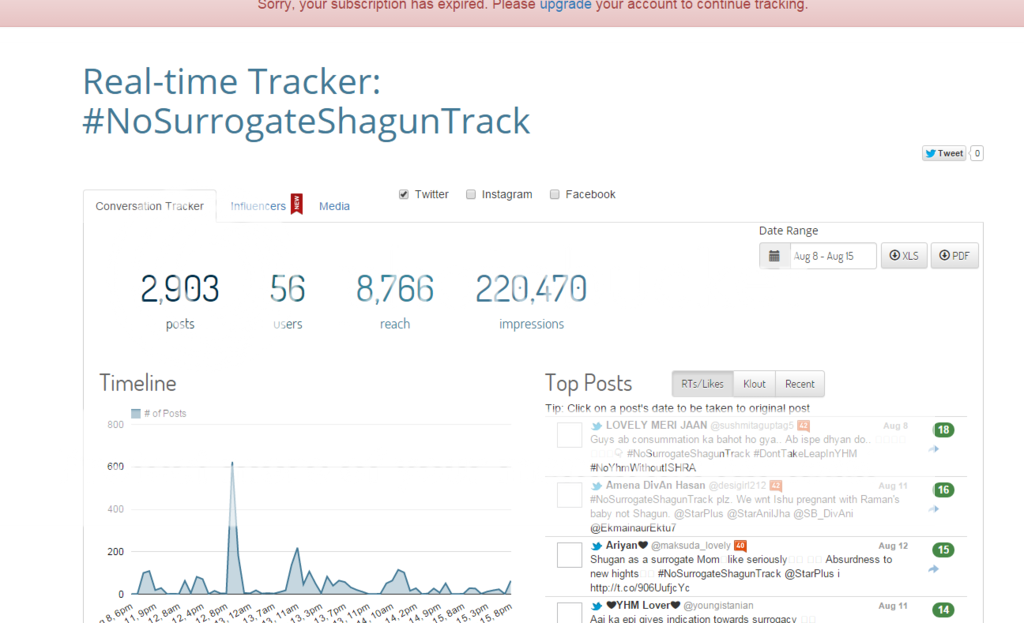
Task: Click Ariyan's profile picture thumbnail
Action: click(x=569, y=555)
